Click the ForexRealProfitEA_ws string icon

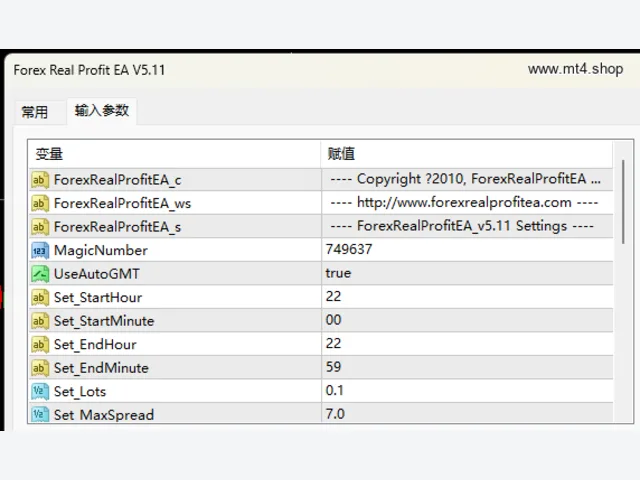40,203
